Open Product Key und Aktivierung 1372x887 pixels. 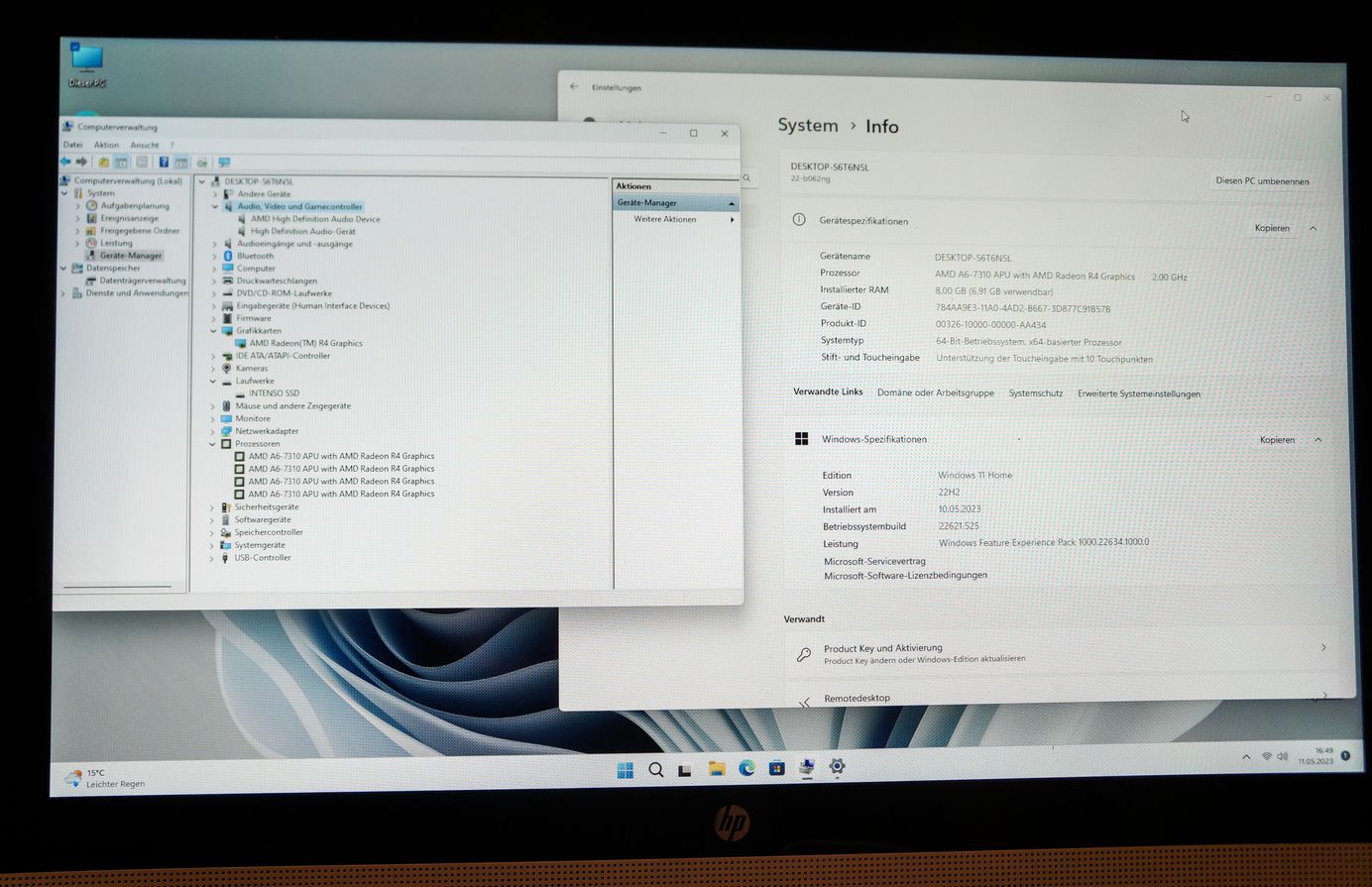[1061, 653]
